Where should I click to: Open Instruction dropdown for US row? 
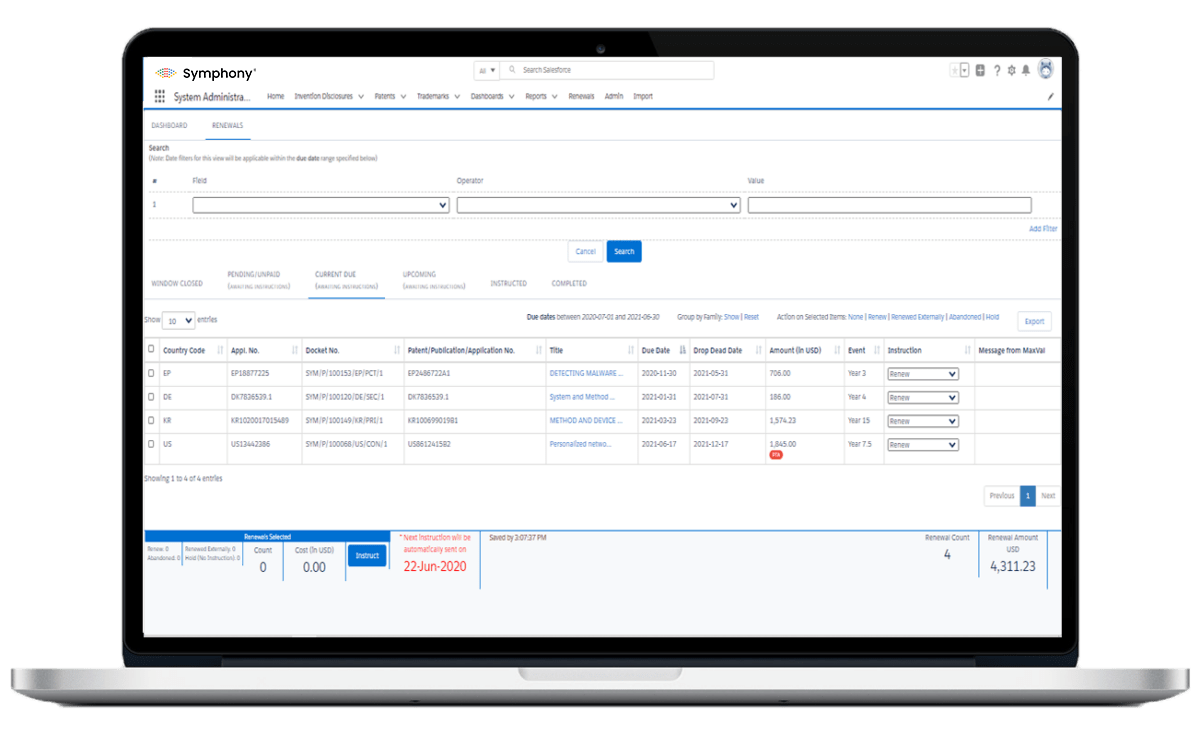click(923, 445)
